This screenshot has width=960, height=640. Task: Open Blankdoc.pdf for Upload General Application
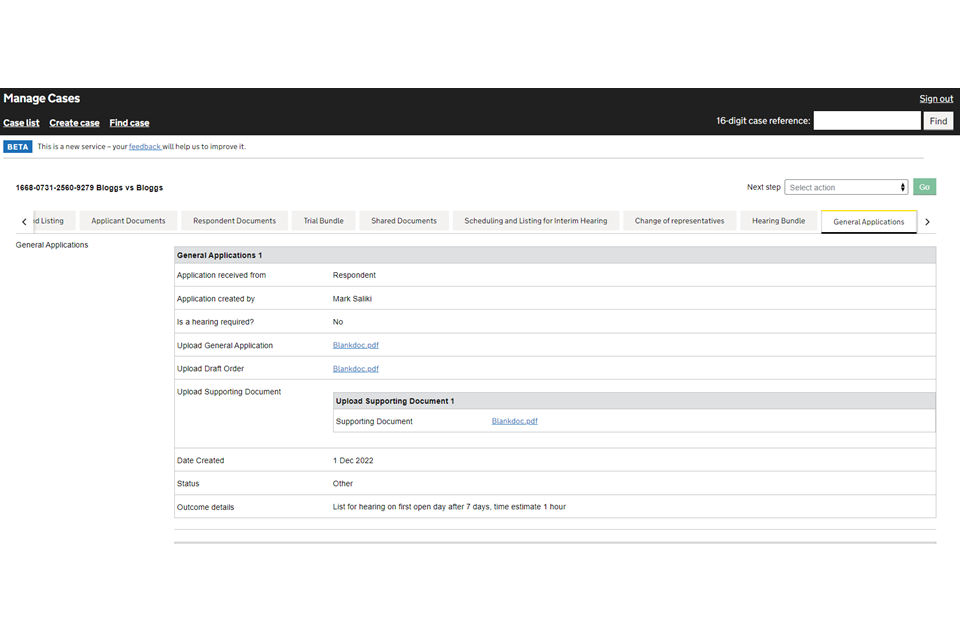tap(355, 345)
